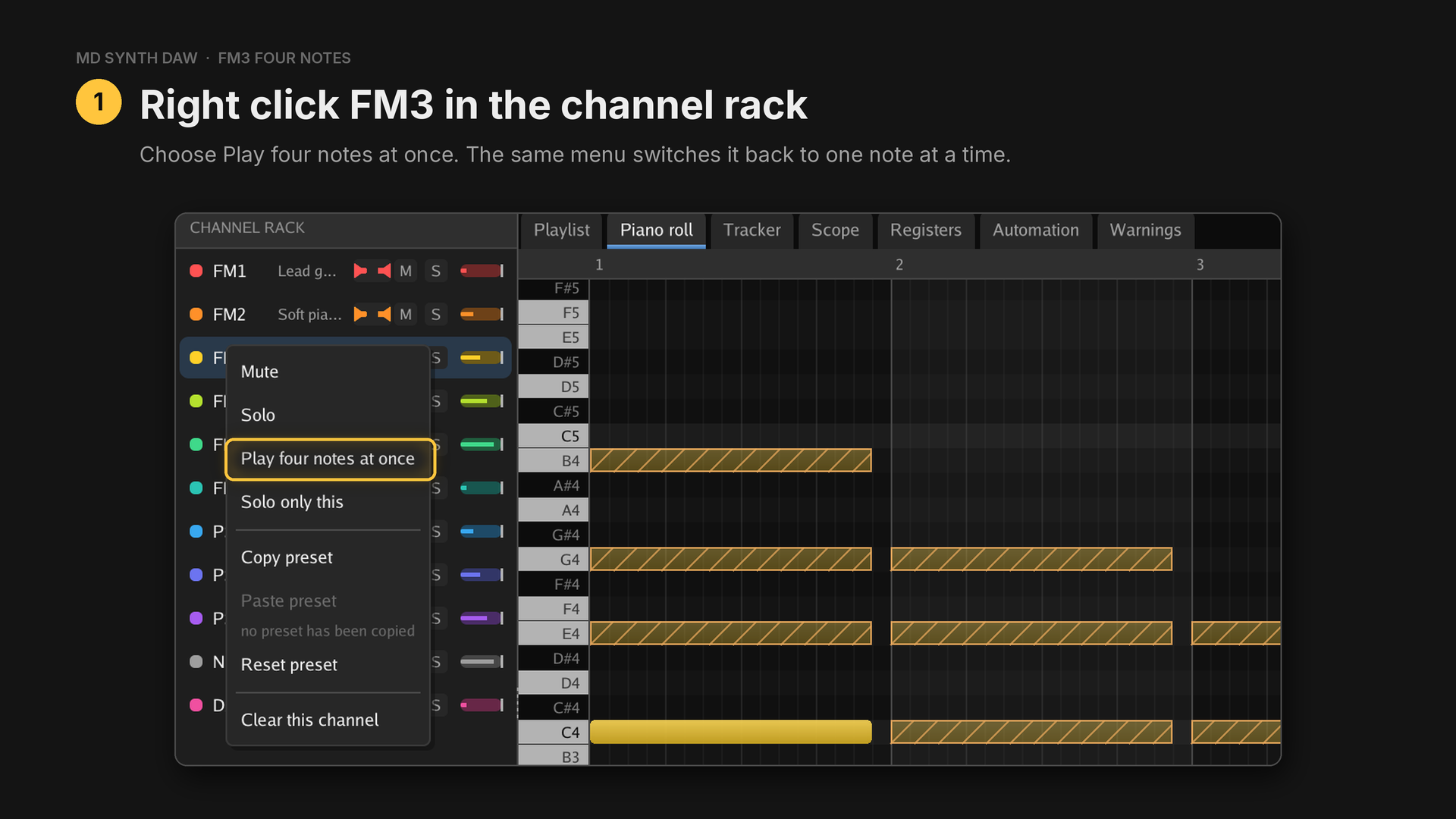The width and height of the screenshot is (1456, 819).
Task: Click the red color dot of FM1
Action: [196, 271]
